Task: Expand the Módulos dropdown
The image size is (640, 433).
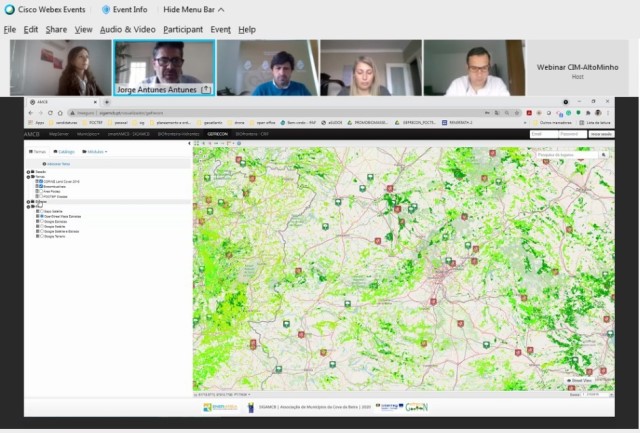Action: (96, 151)
